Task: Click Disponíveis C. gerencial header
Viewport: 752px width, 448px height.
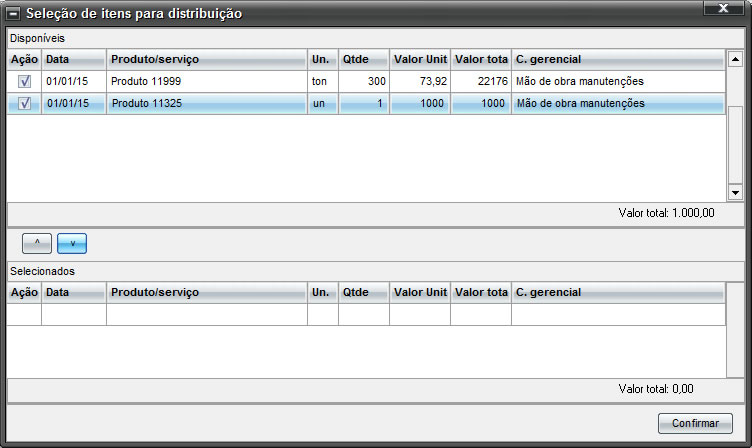Action: [x=618, y=59]
